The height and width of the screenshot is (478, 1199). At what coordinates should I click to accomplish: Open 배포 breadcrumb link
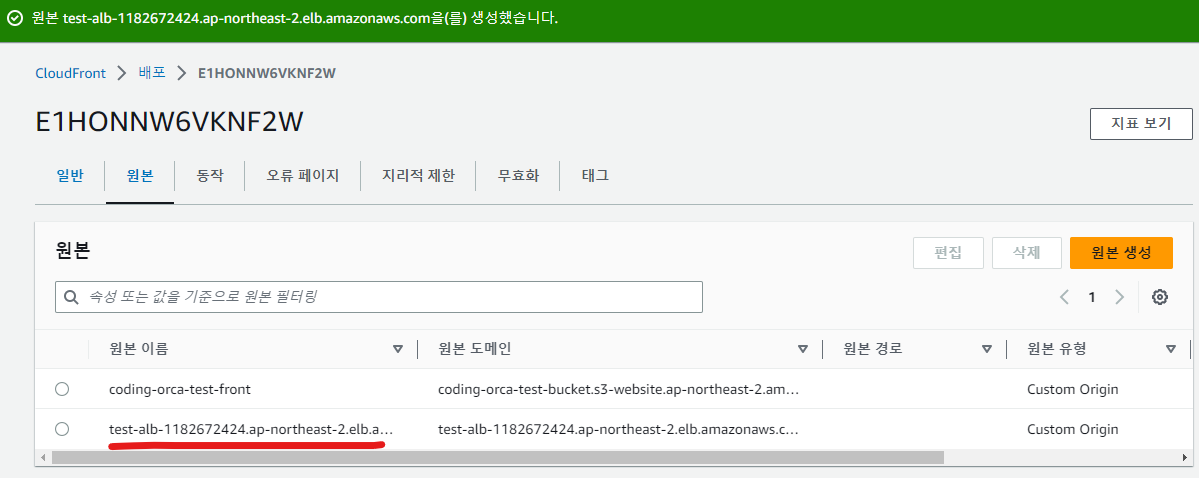(151, 73)
